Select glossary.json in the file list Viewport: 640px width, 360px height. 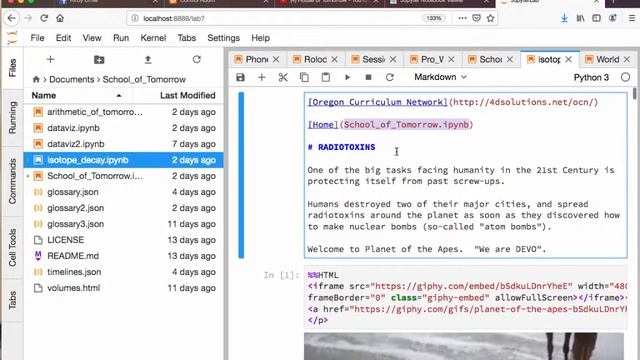click(x=123, y=192)
